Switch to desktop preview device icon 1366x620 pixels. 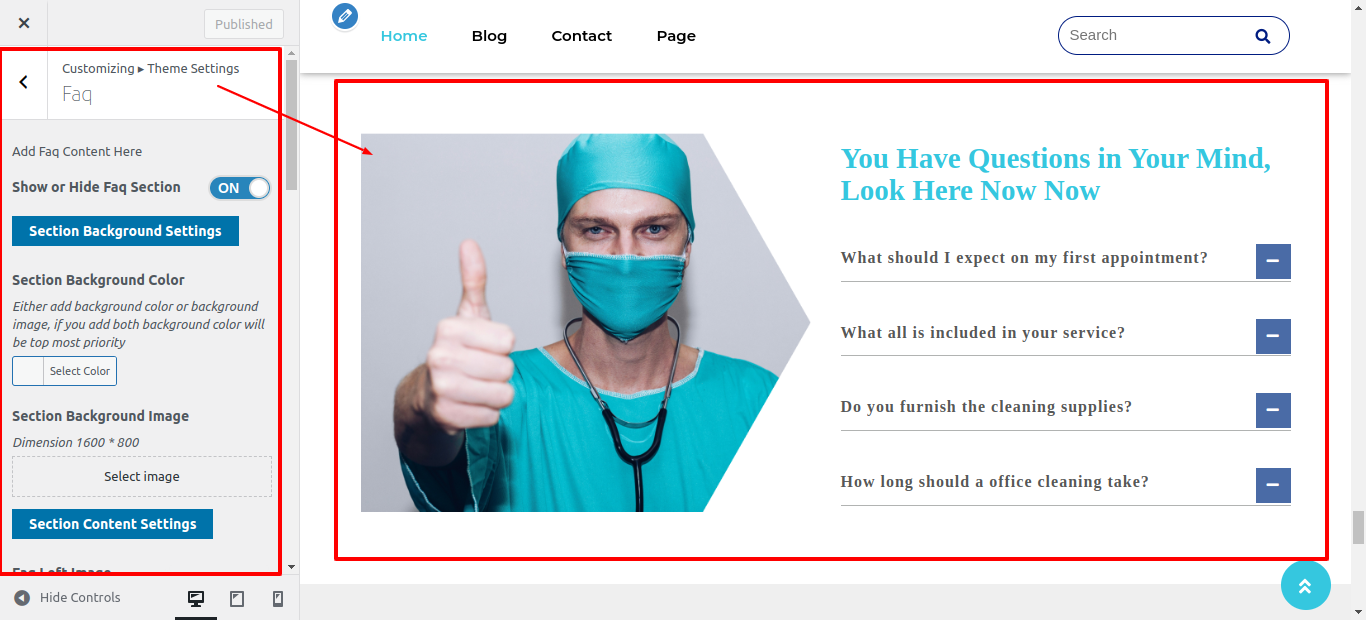pyautogui.click(x=196, y=599)
